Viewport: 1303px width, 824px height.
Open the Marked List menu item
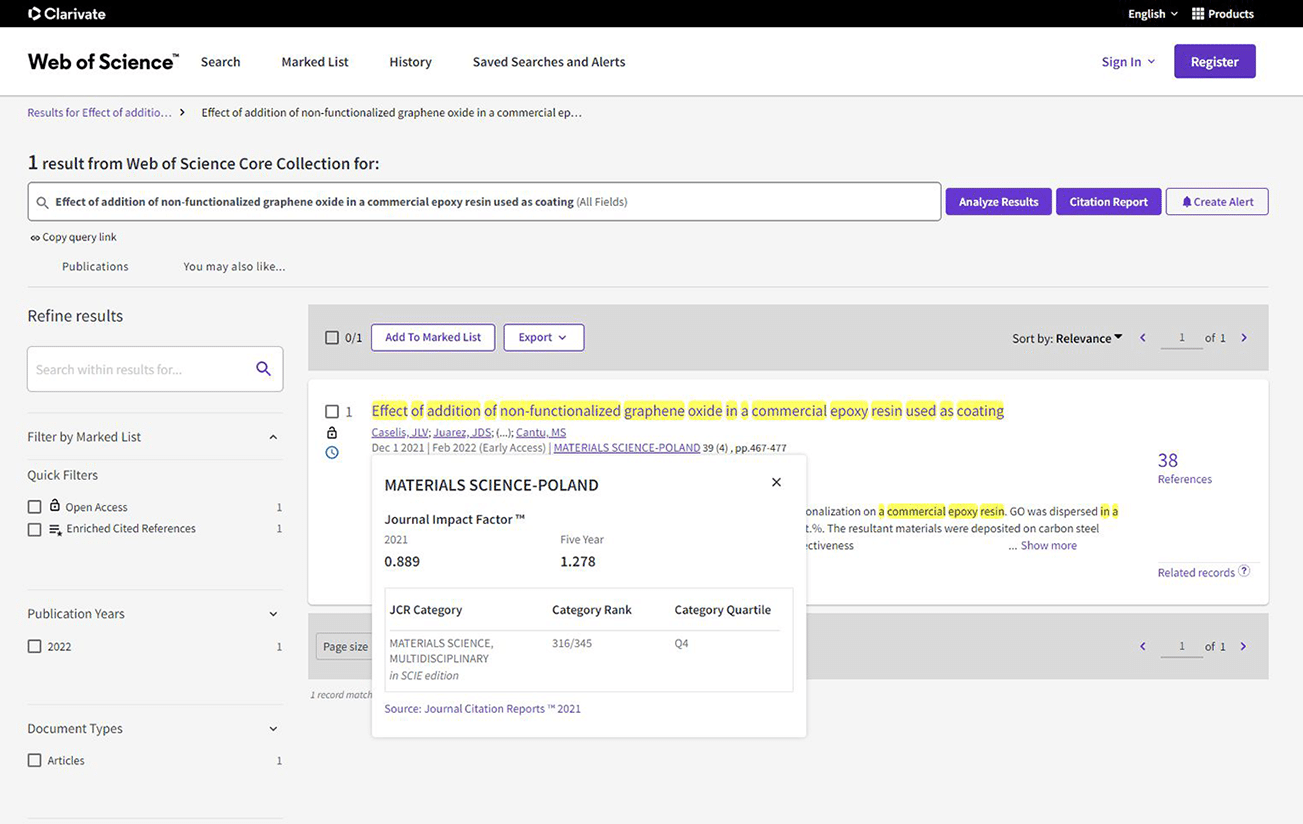[315, 62]
